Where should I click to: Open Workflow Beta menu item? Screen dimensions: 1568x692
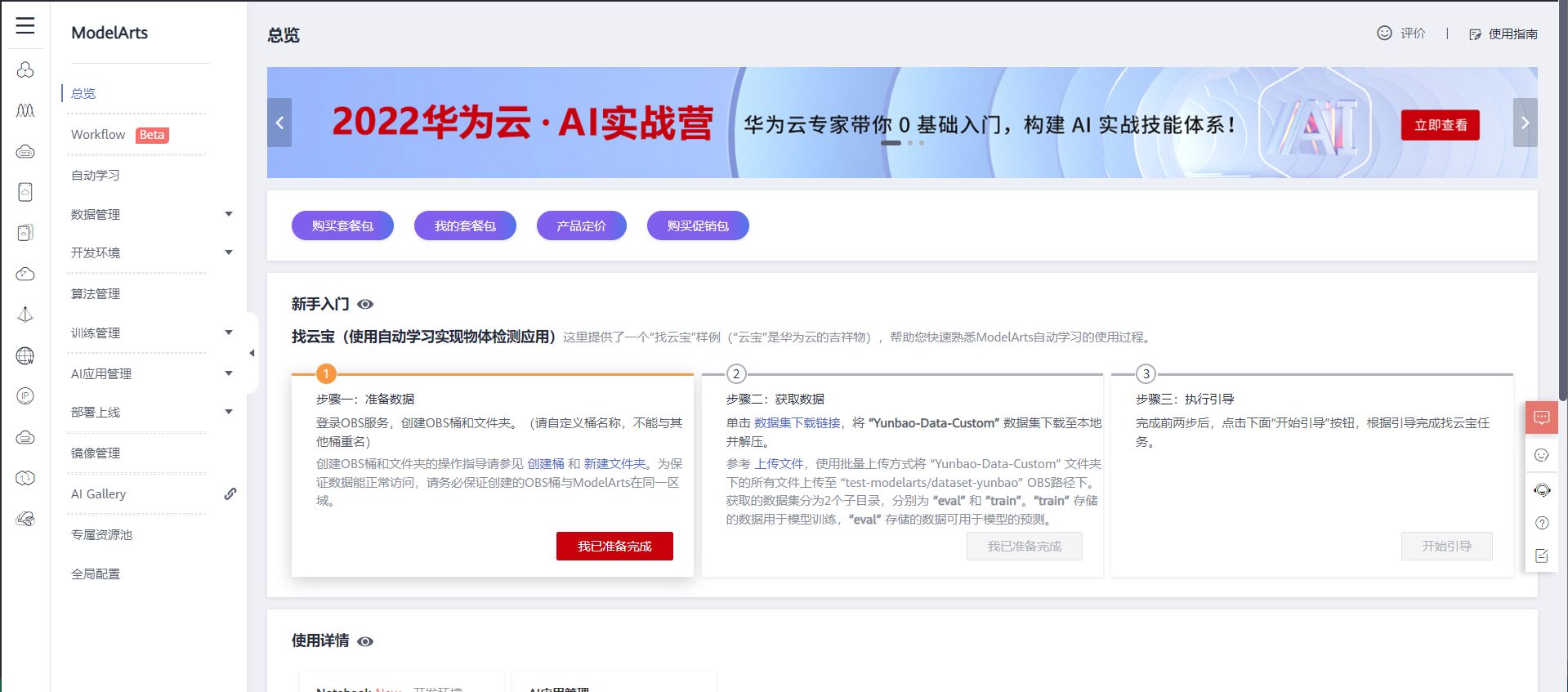tap(98, 135)
